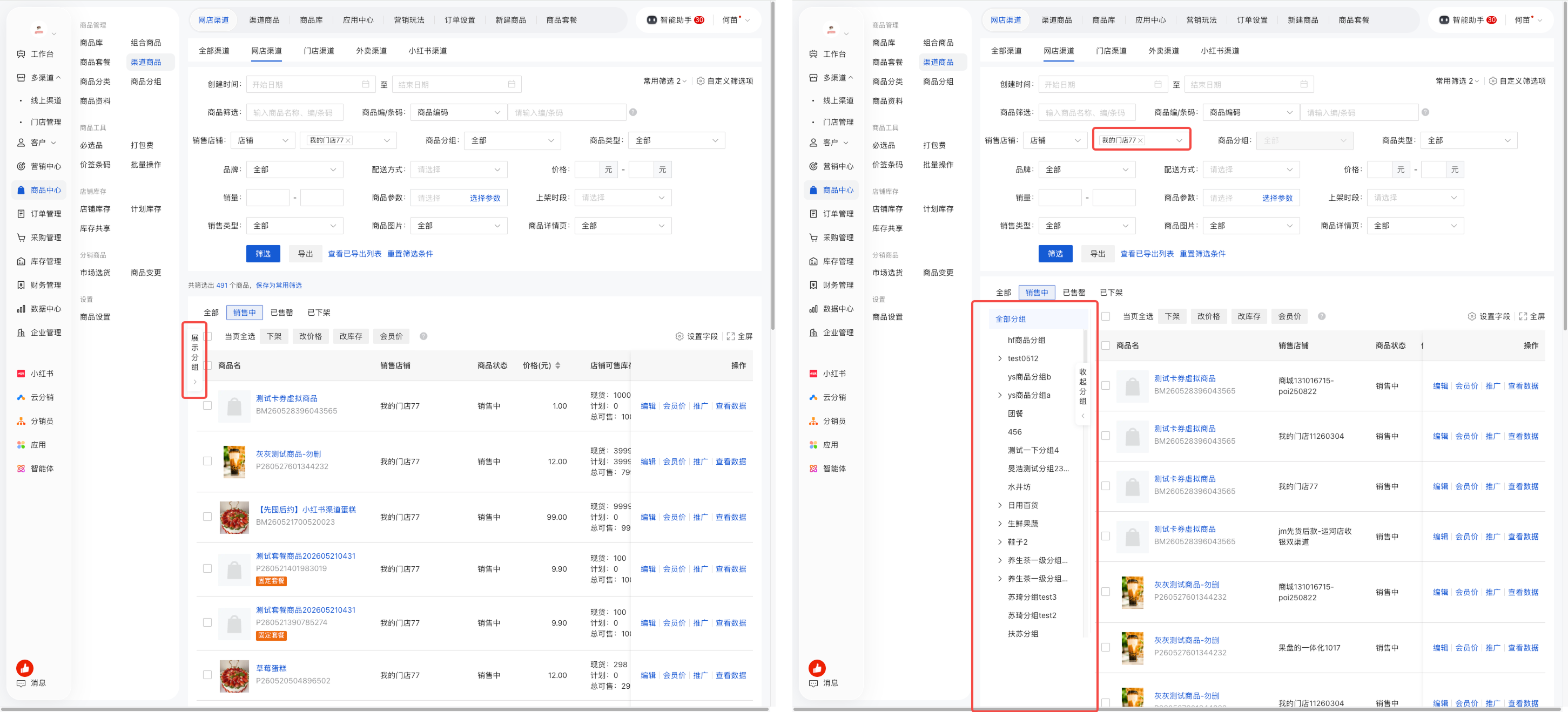This screenshot has height=712, width=1568.
Task: Click 保存为常用筛选 link in left screenshot
Action: pos(279,286)
